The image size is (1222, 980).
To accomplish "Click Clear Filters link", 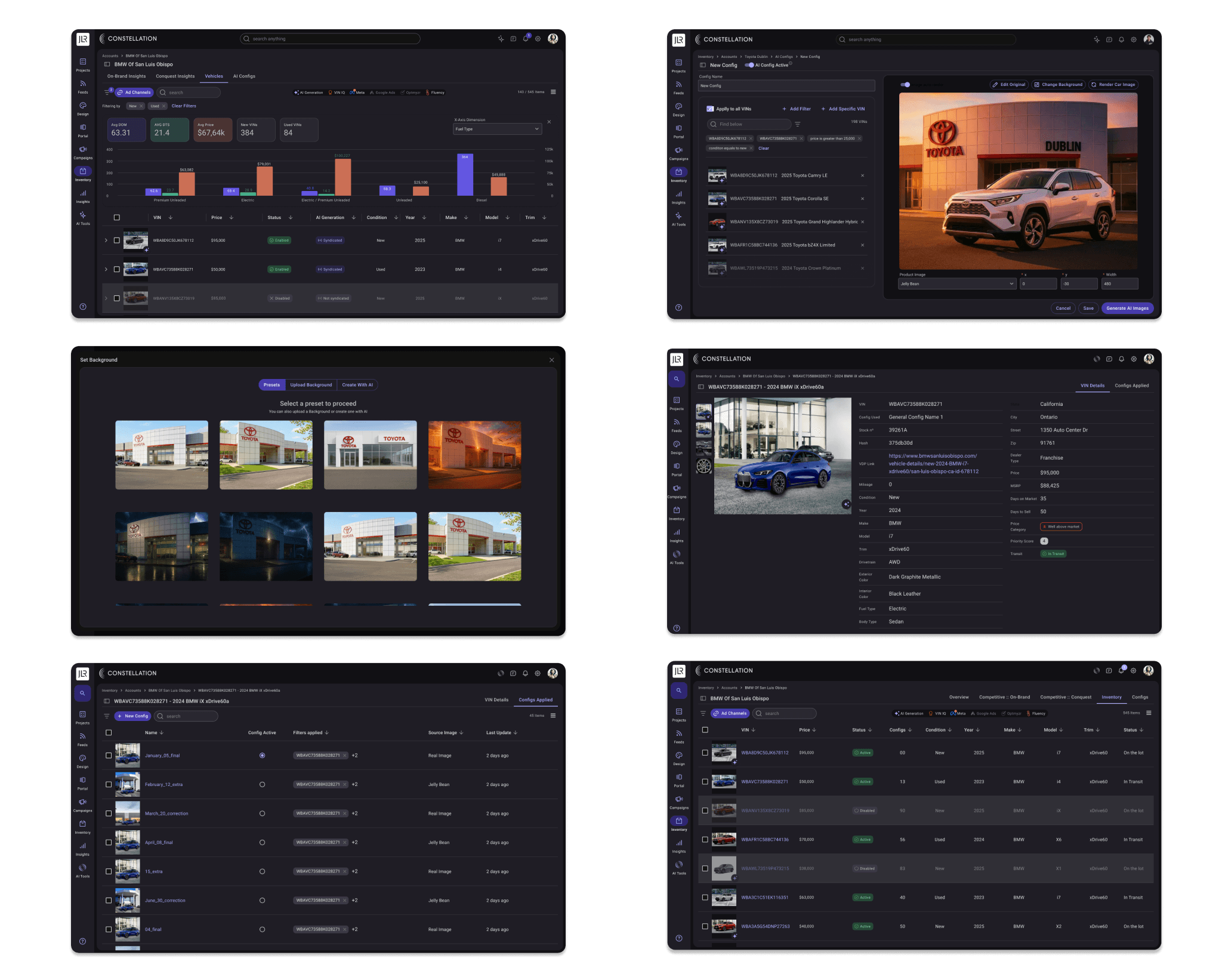I will 184,106.
